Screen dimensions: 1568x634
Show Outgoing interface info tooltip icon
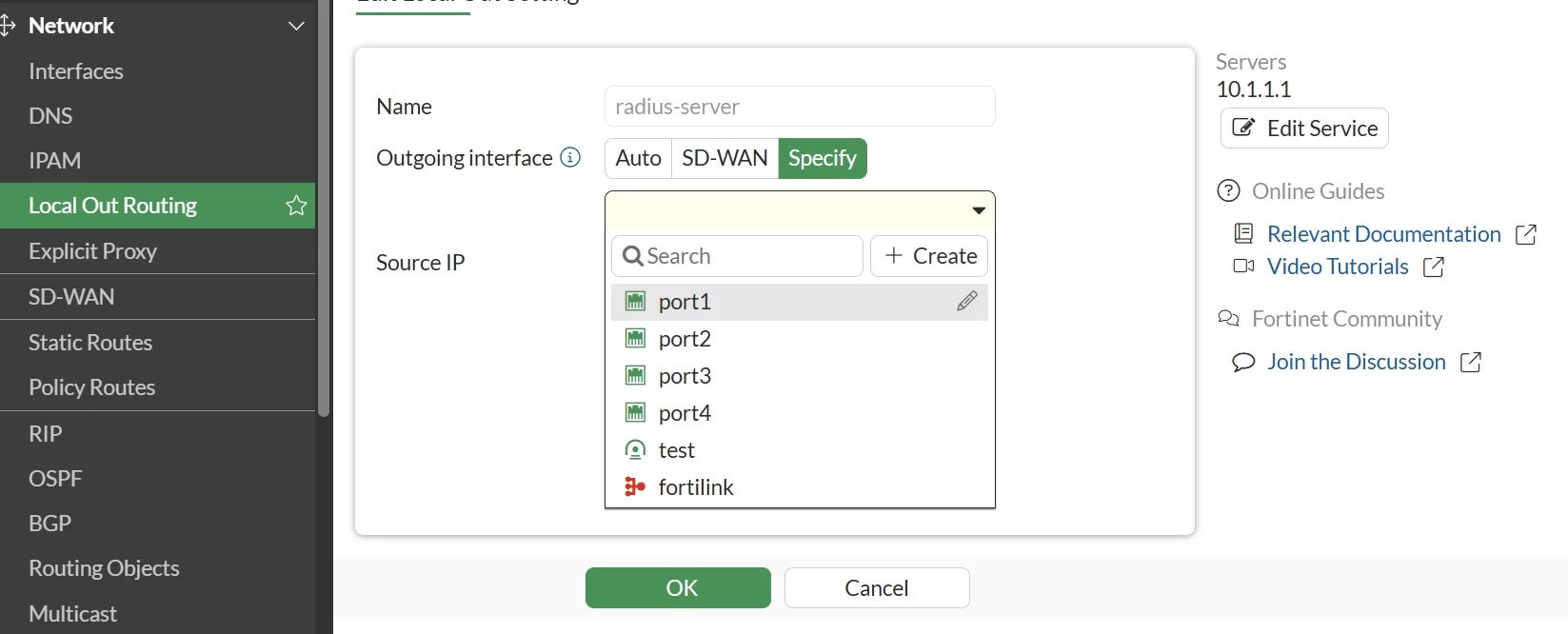570,157
